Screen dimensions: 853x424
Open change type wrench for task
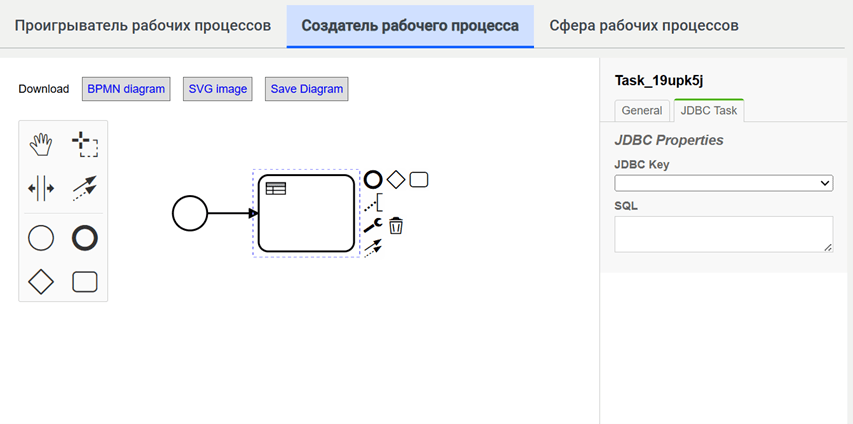(373, 225)
